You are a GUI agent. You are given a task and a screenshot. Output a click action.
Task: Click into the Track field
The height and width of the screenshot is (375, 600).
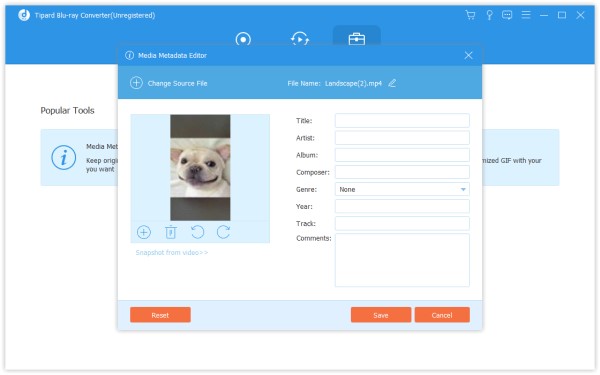coord(402,223)
